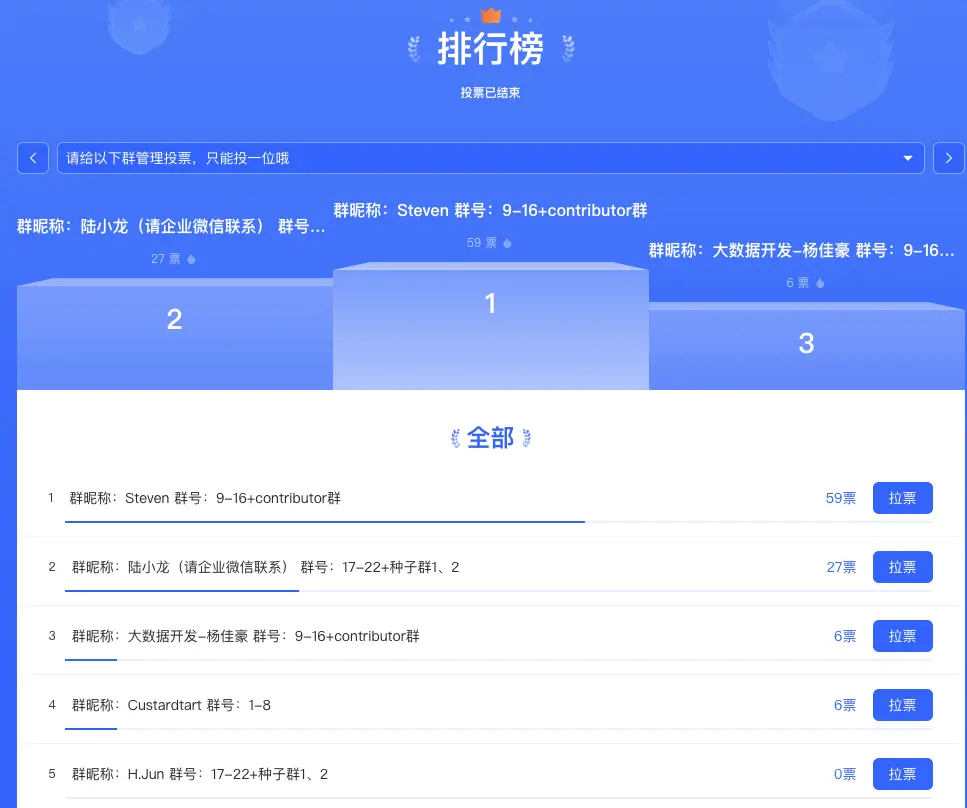Viewport: 967px width, 808px height.
Task: Click 拉票 button on H.Jun's row
Action: tap(902, 774)
